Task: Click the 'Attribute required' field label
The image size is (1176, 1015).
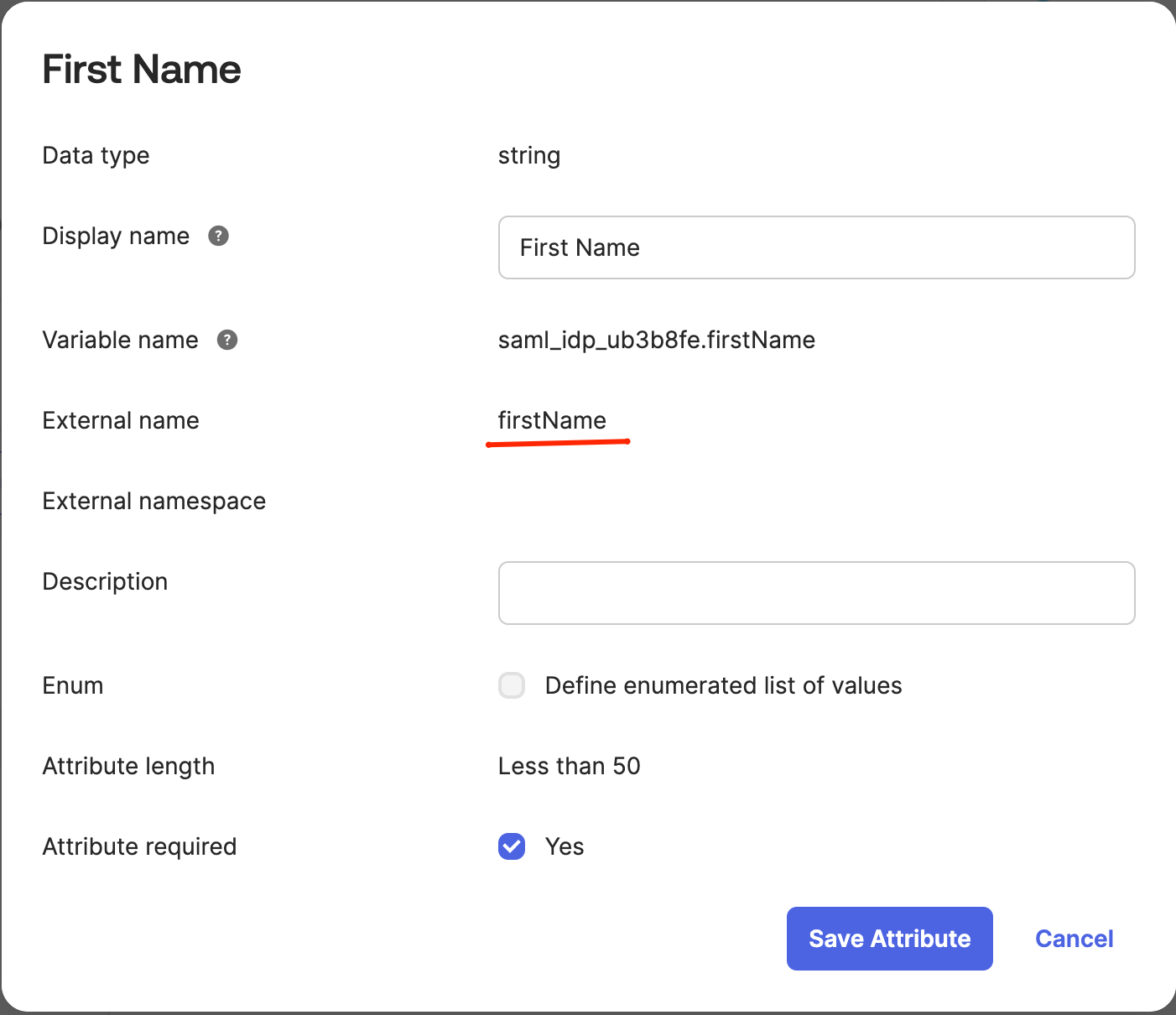Action: [x=139, y=846]
